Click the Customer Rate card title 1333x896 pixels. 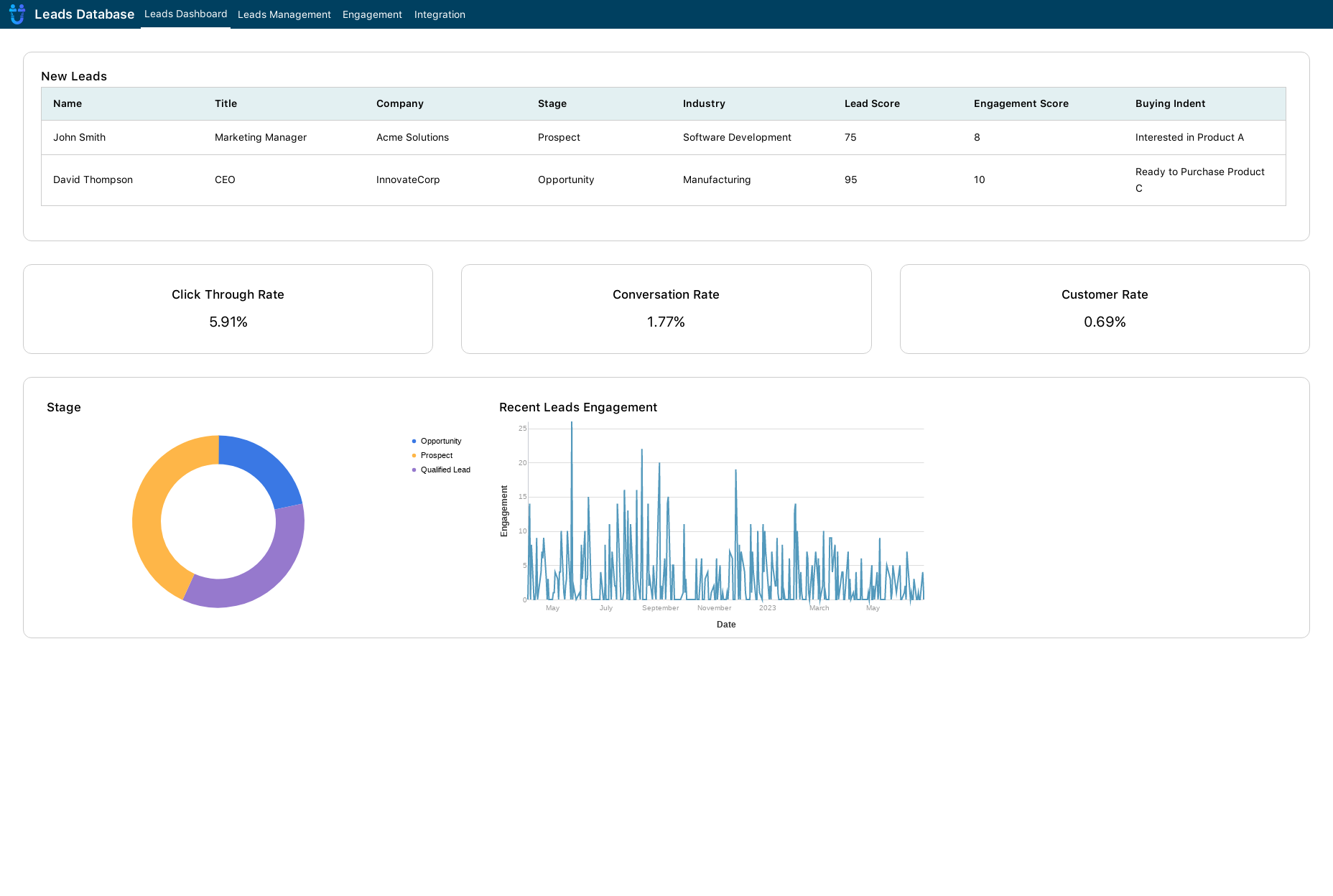(1105, 294)
